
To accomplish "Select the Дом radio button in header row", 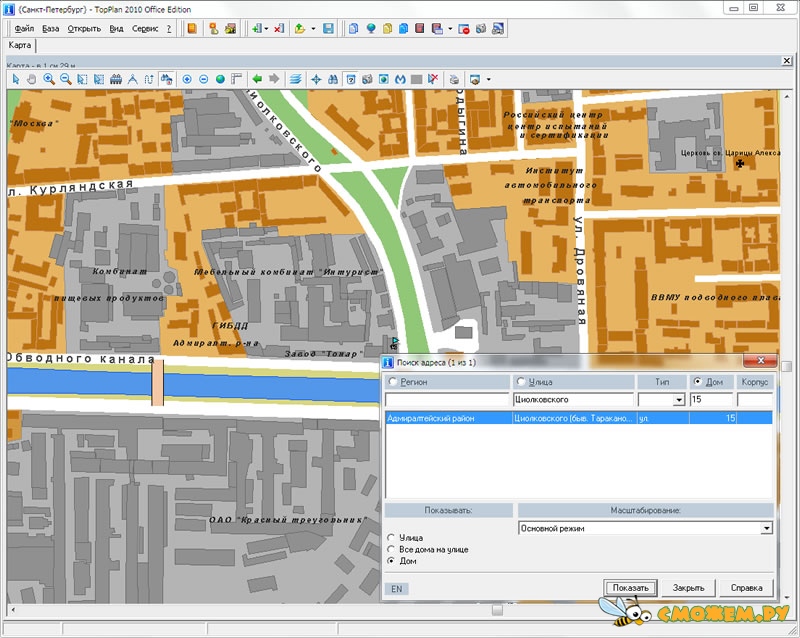I will pyautogui.click(x=697, y=382).
